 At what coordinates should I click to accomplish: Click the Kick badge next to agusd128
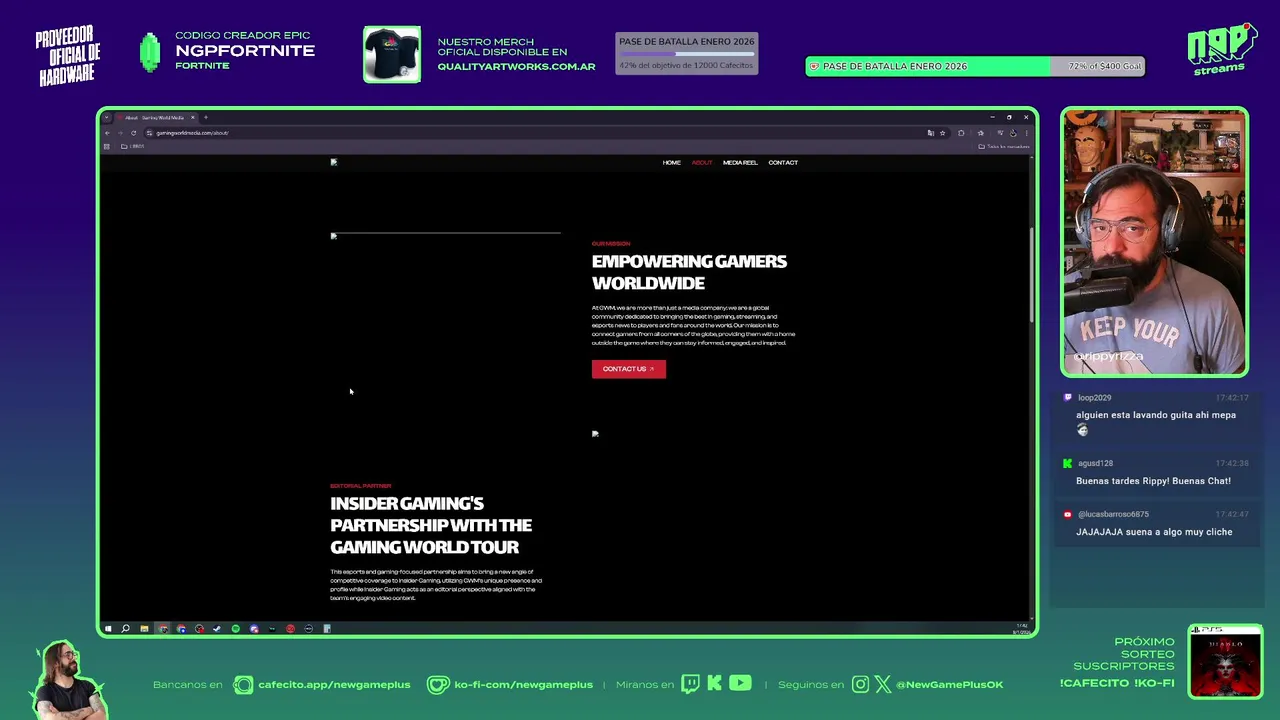coord(1068,463)
